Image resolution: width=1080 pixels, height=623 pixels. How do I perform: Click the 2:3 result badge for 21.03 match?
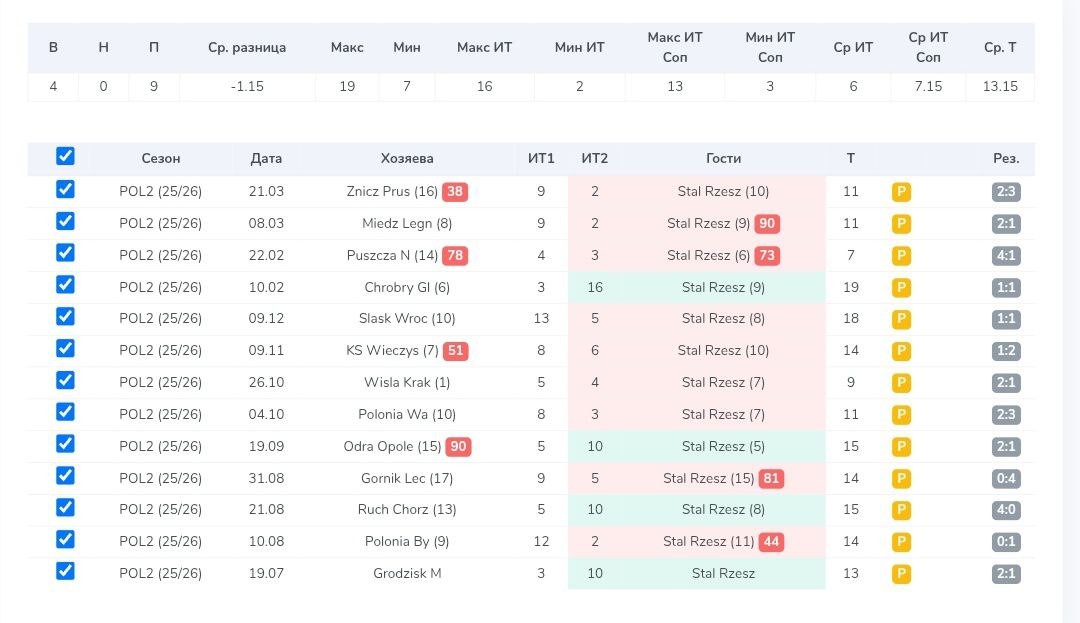coord(1006,192)
